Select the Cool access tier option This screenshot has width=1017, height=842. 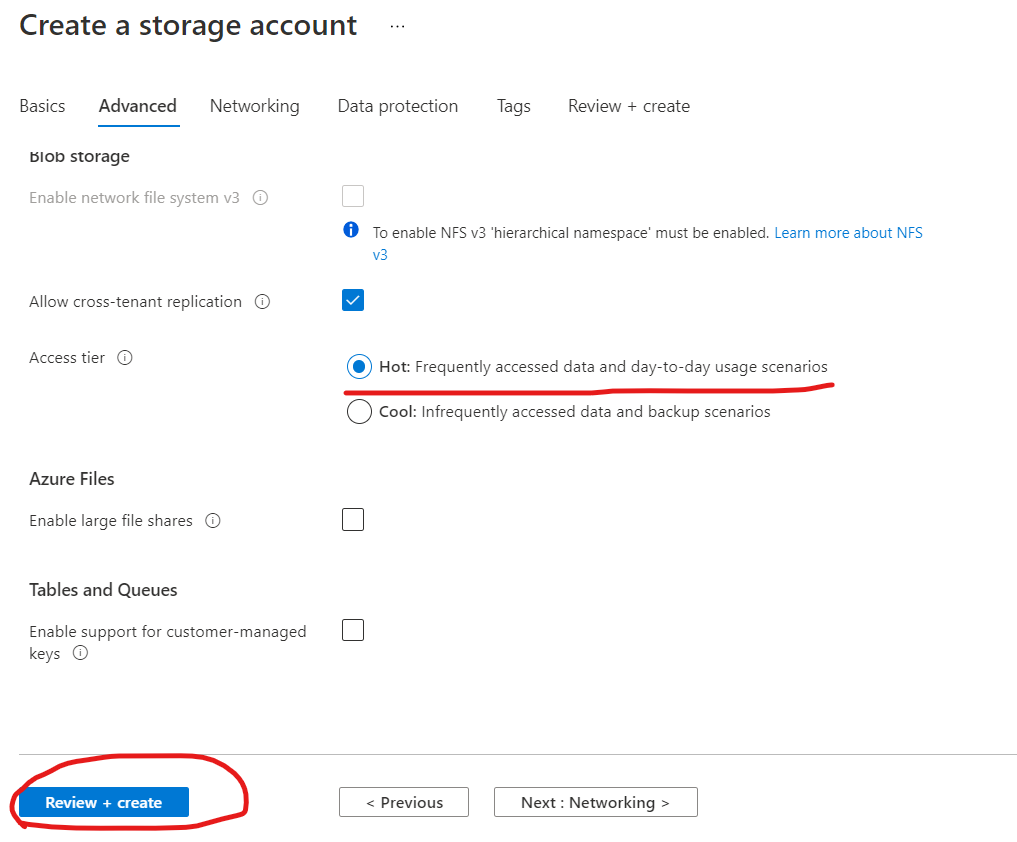coord(358,411)
